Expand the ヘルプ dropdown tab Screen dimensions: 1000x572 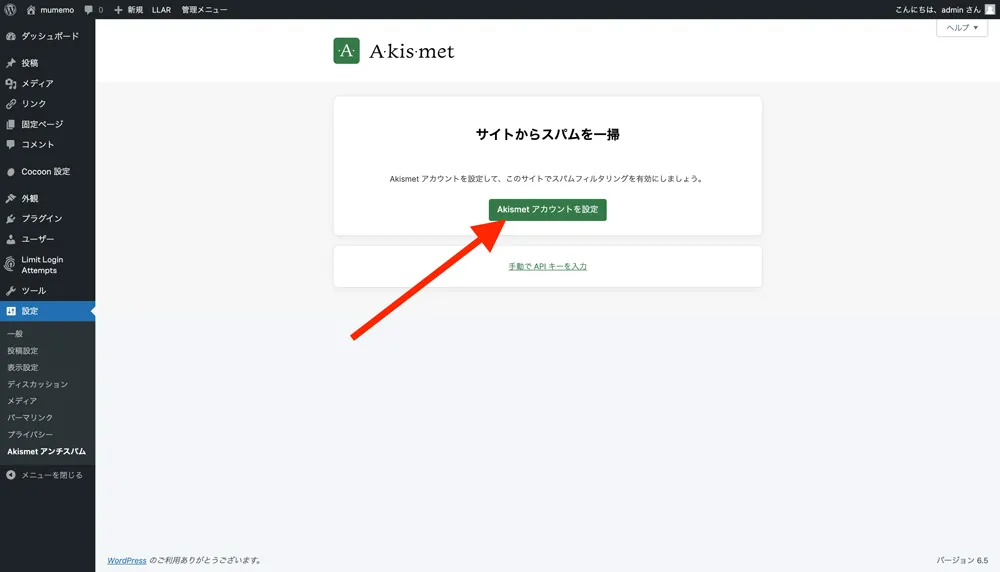tap(962, 28)
